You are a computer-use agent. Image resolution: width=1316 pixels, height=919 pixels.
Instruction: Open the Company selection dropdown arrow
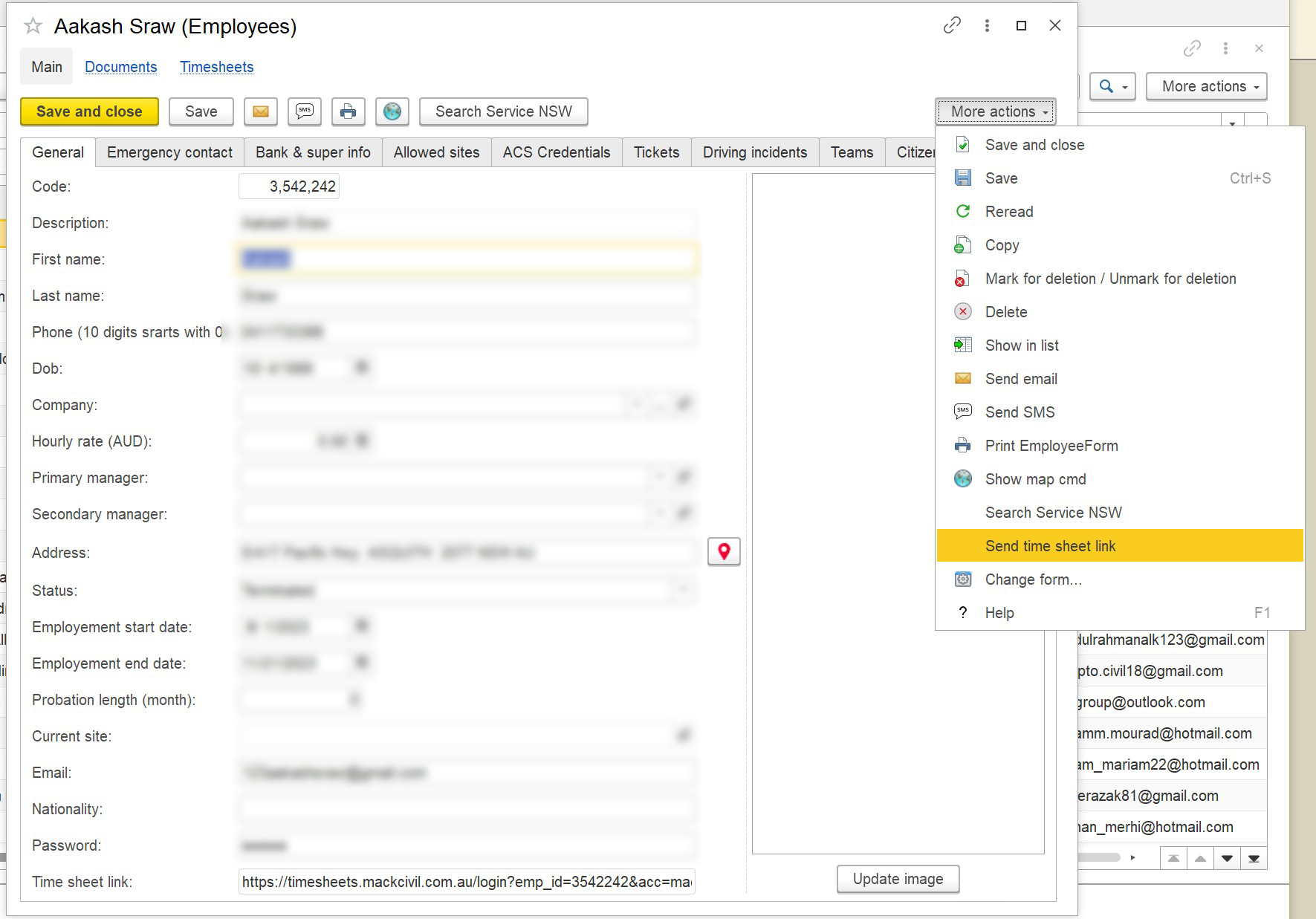636,403
